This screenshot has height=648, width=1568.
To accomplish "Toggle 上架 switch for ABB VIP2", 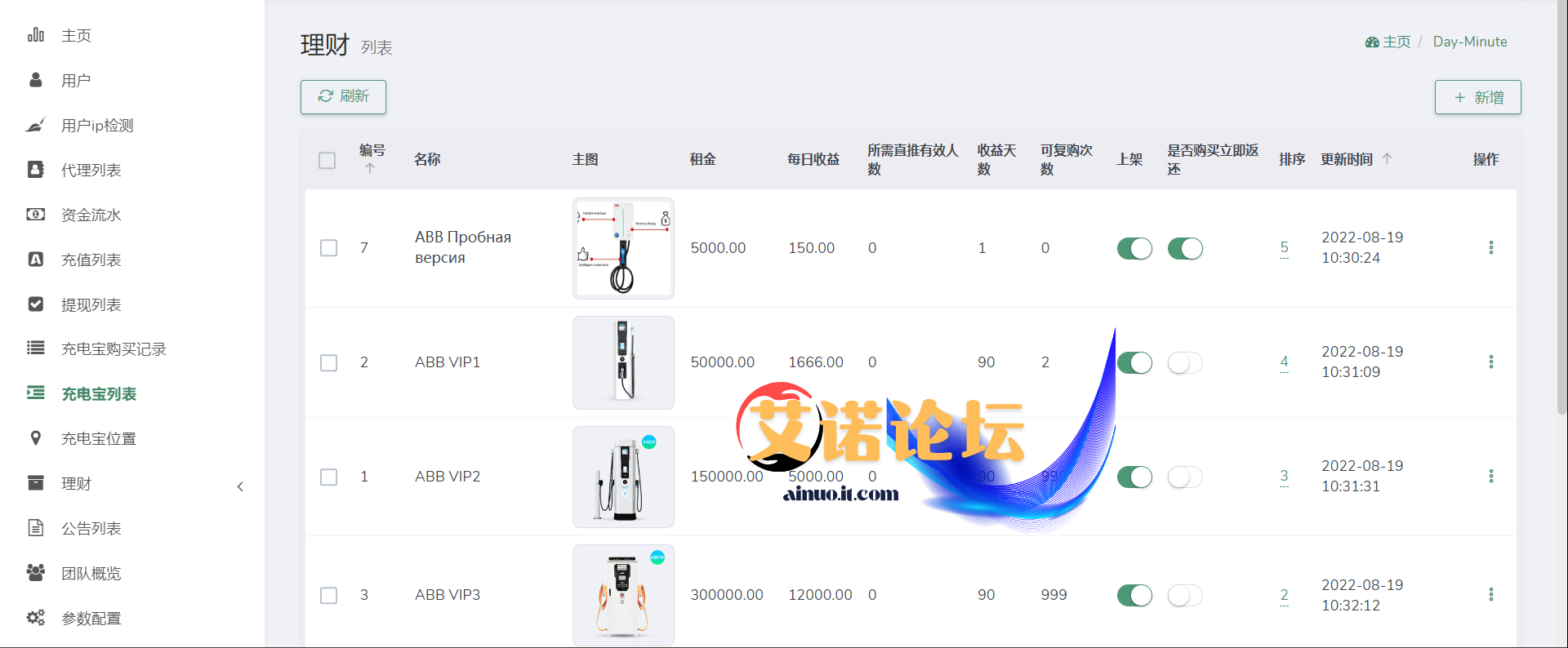I will pyautogui.click(x=1134, y=477).
